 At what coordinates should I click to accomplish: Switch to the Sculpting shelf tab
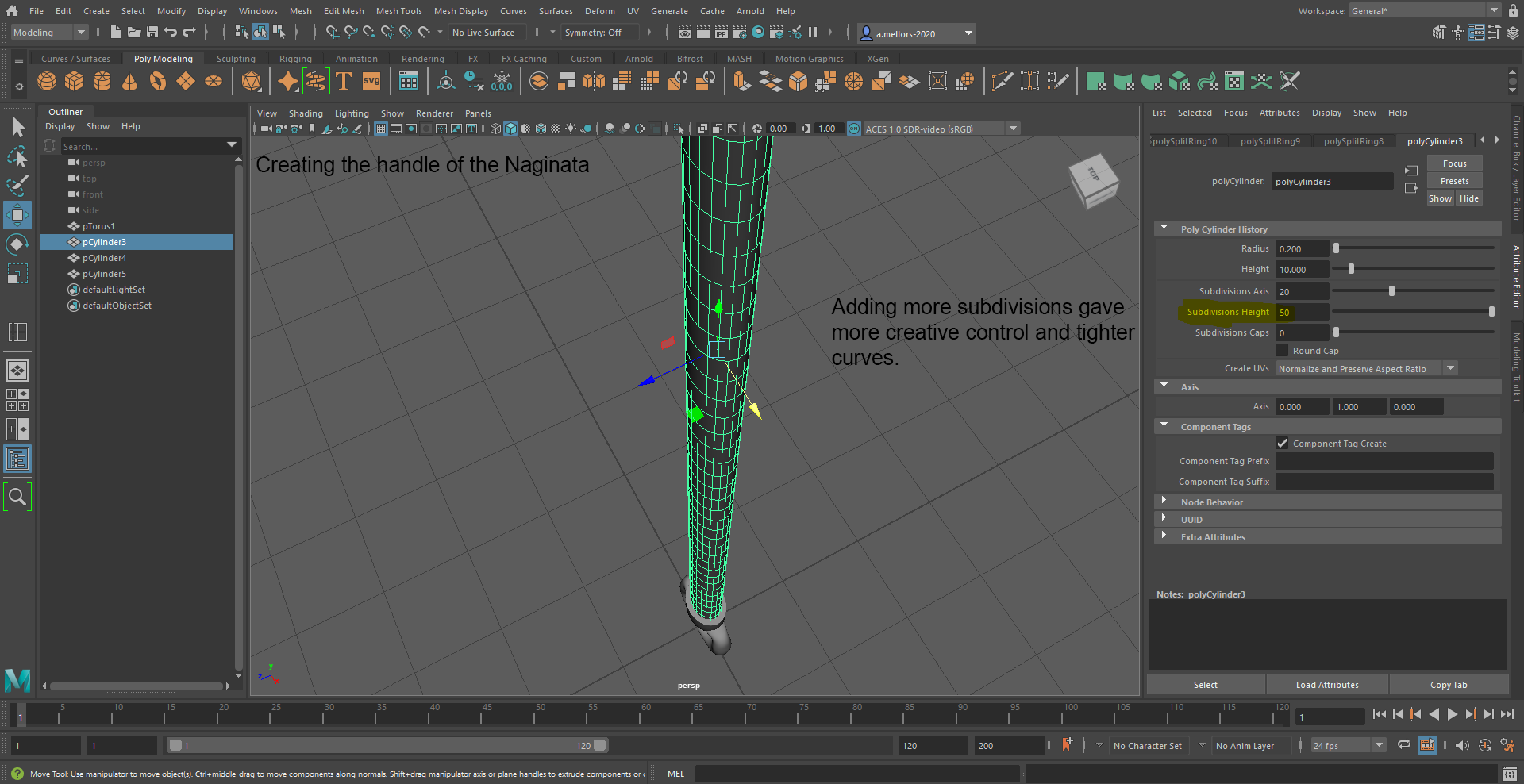(x=236, y=59)
